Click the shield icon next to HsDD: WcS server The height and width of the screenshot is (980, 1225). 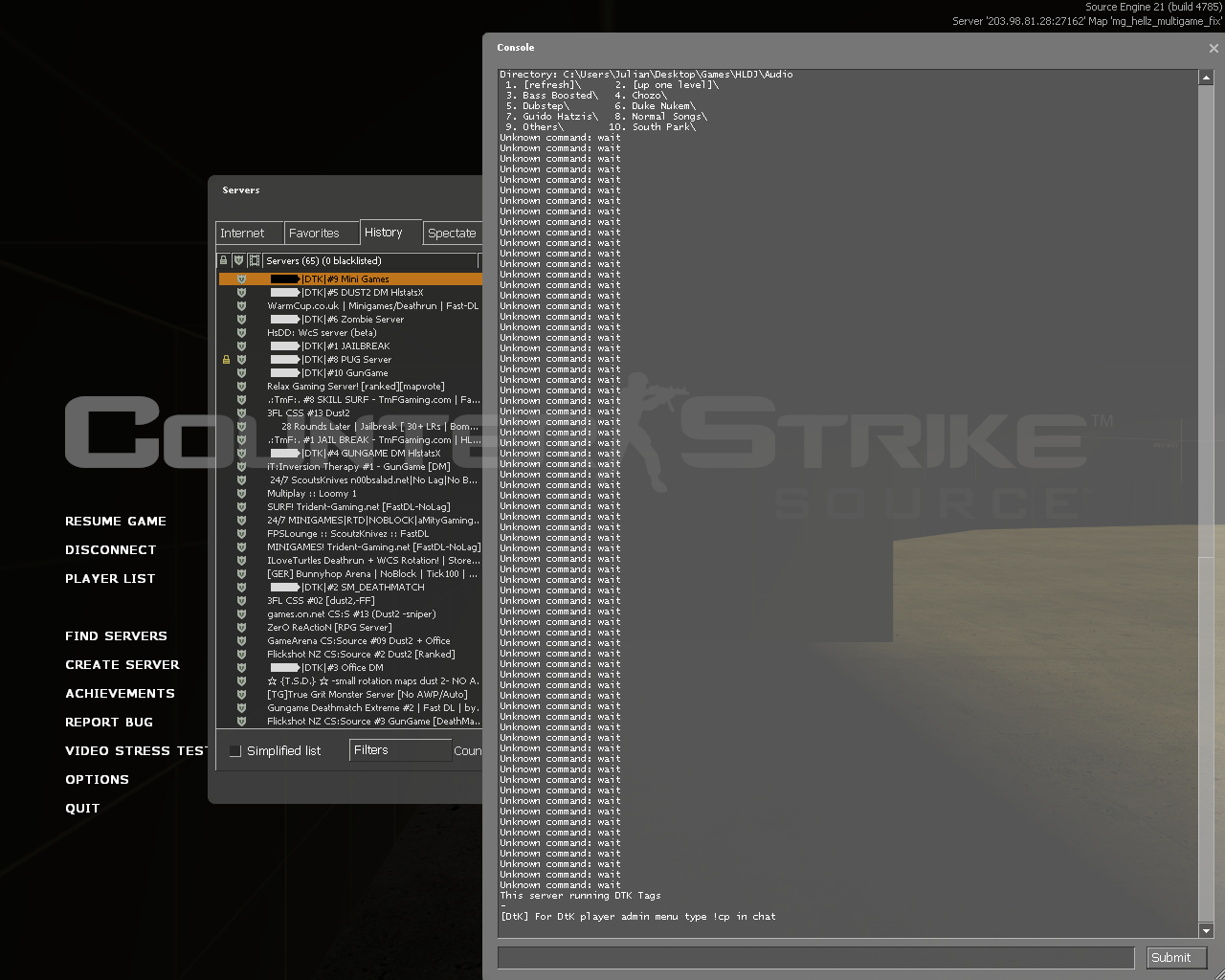(x=241, y=333)
